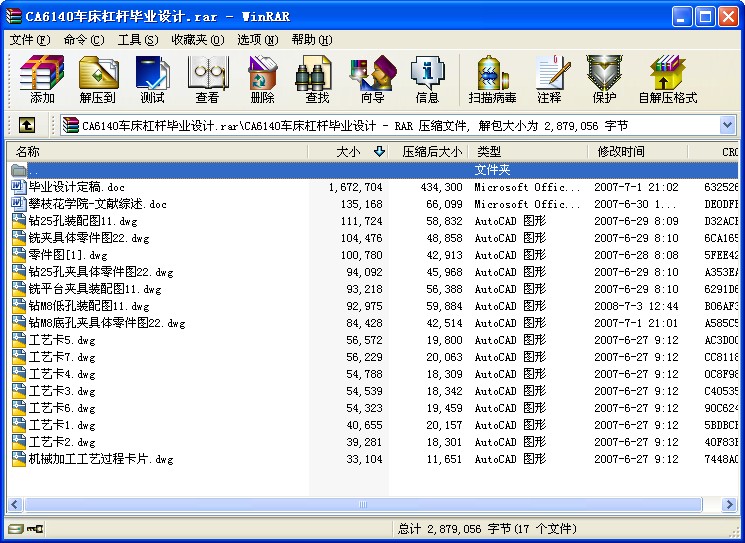
Task: Select the parent folder '..' row icon
Action: pyautogui.click(x=19, y=170)
